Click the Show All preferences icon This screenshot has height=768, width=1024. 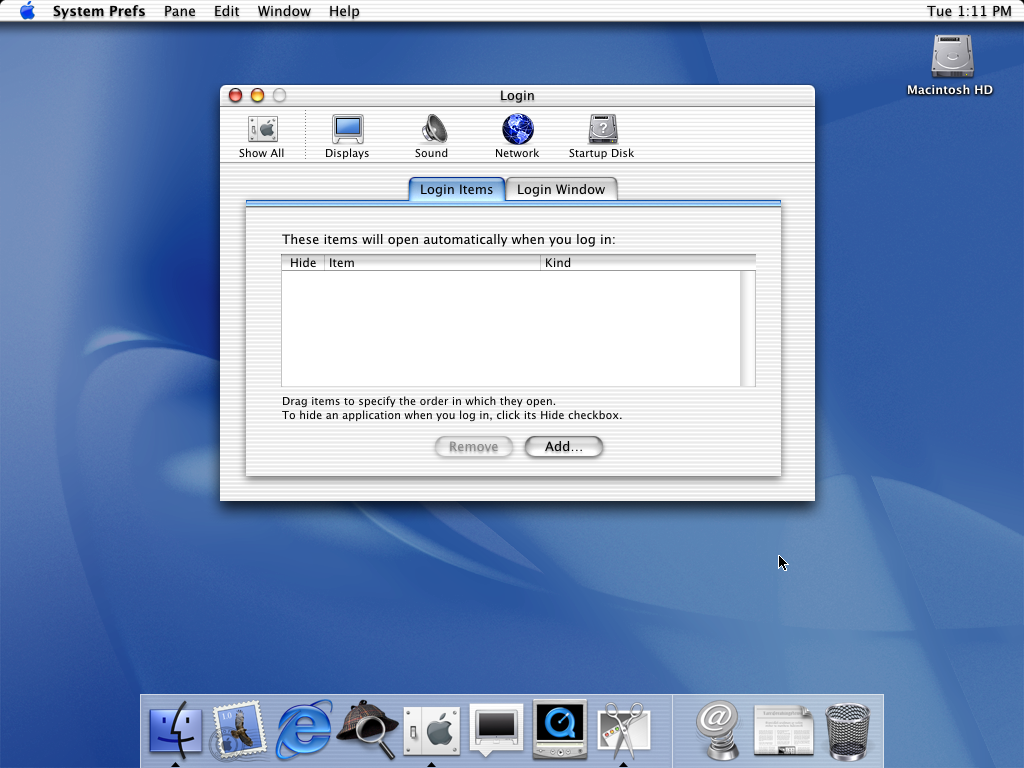pos(262,136)
